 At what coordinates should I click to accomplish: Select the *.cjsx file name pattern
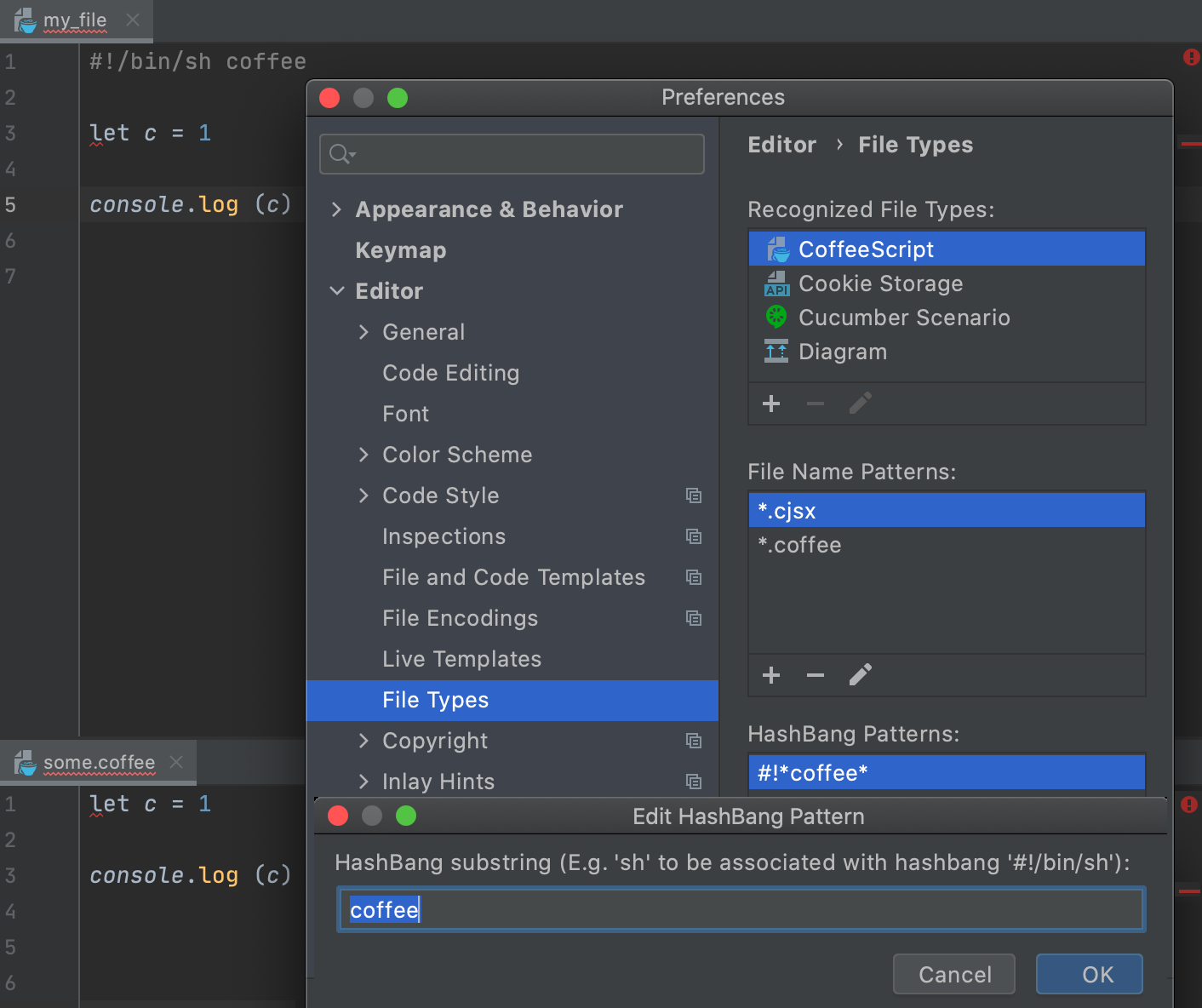coord(947,511)
